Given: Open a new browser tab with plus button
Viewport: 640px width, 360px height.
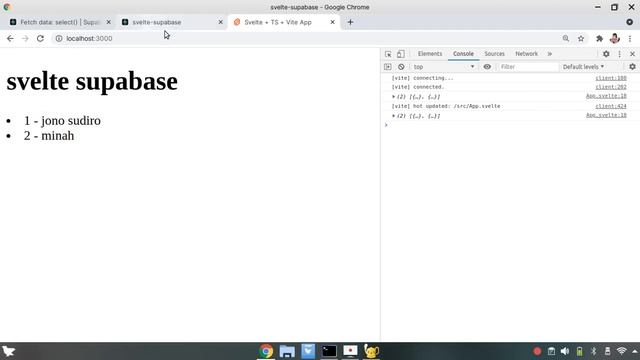Looking at the screenshot, I should point(350,22).
